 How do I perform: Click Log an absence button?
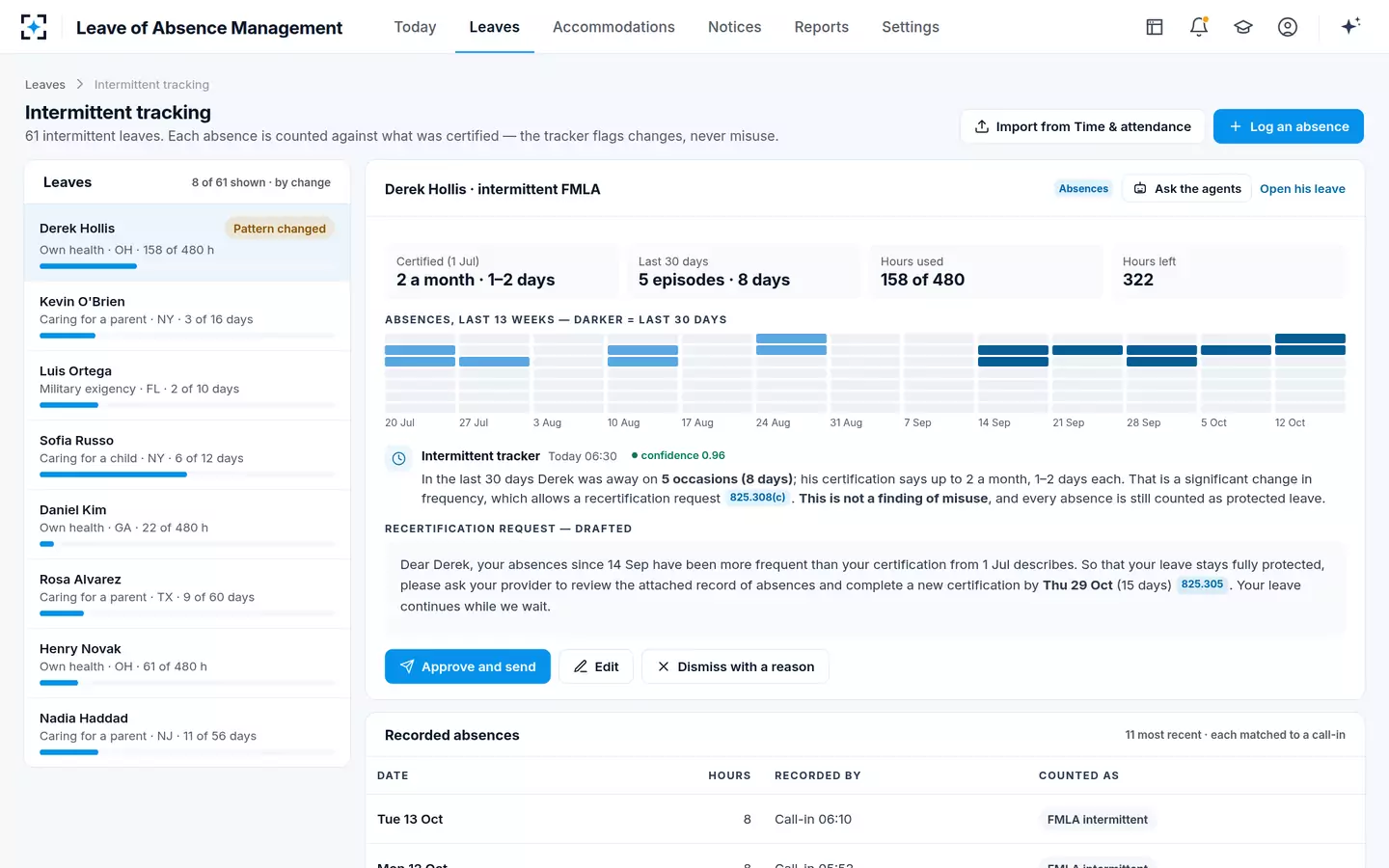pyautogui.click(x=1289, y=126)
